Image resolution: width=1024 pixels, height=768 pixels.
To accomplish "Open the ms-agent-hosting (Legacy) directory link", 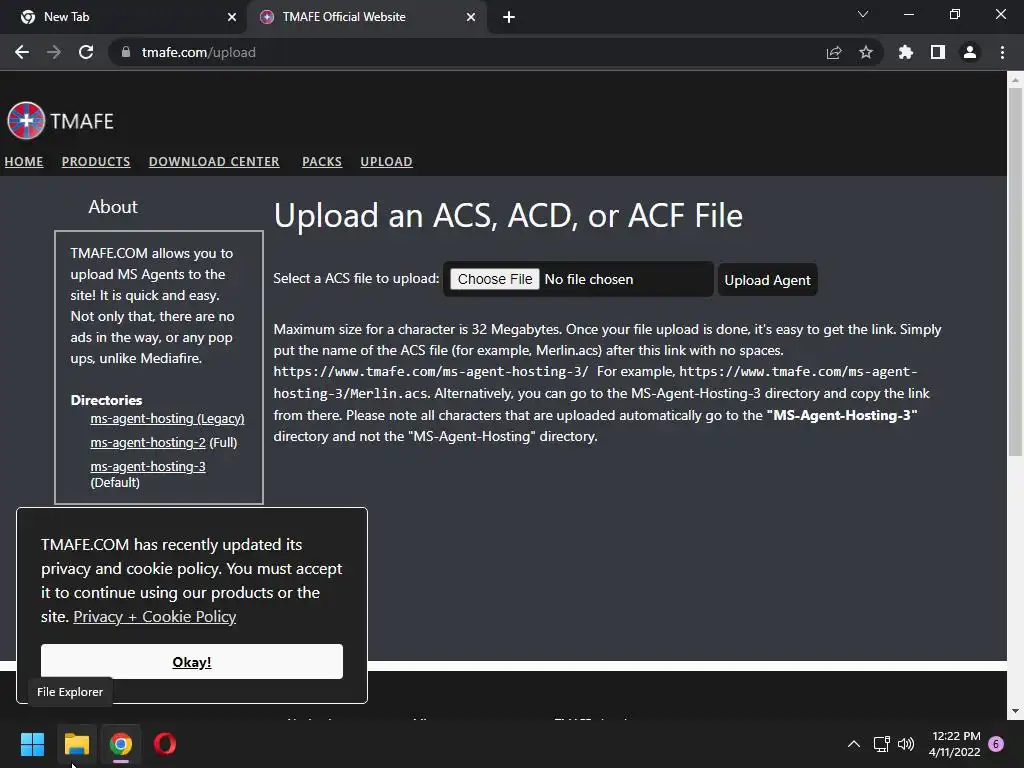I will [167, 419].
